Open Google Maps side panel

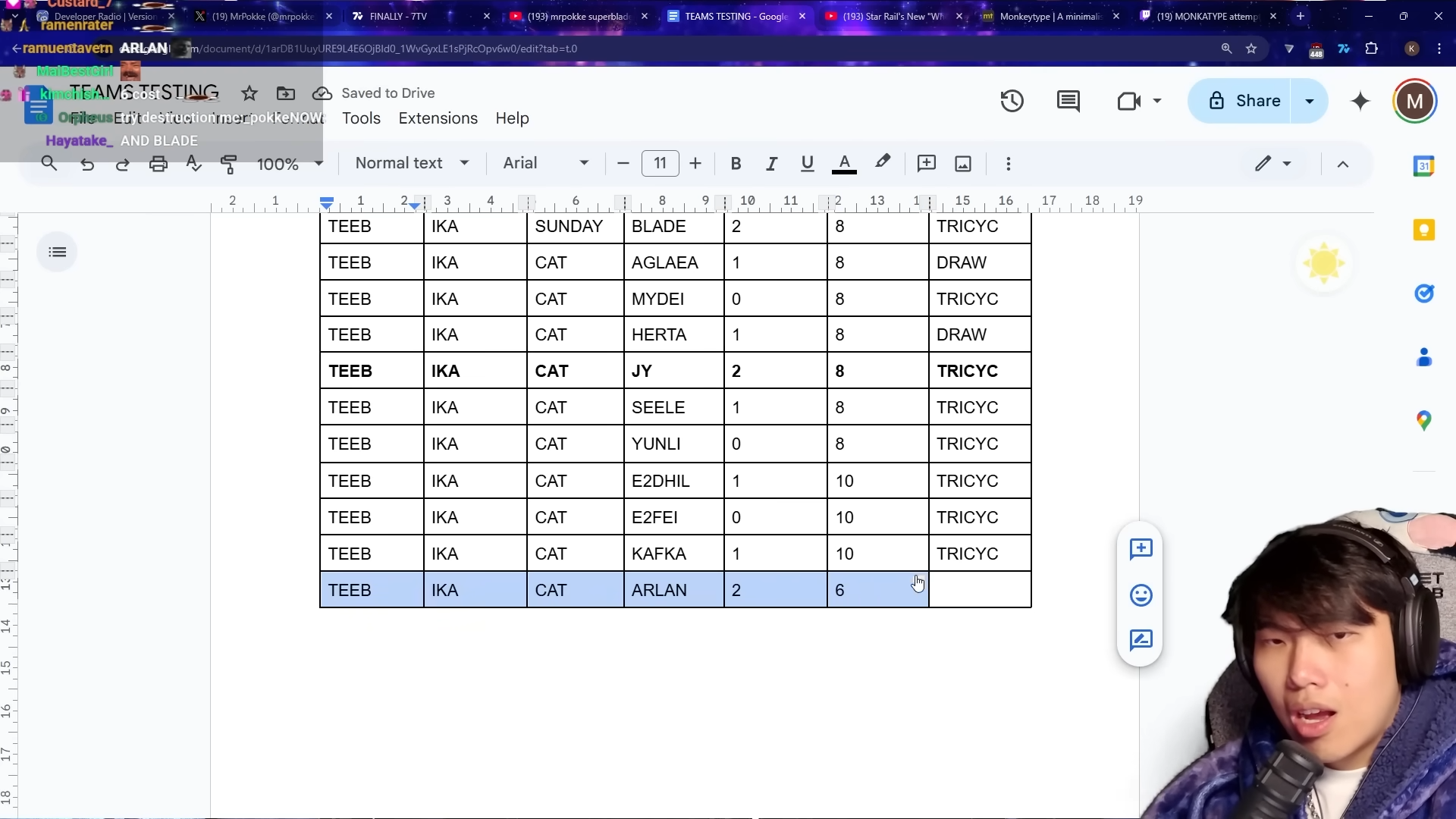(x=1423, y=421)
